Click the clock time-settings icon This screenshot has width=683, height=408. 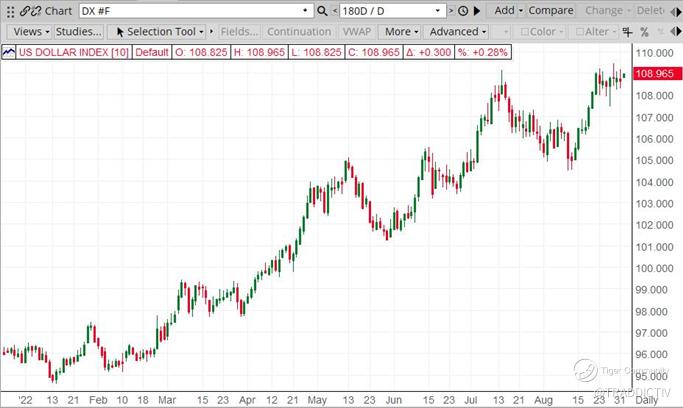tap(463, 11)
